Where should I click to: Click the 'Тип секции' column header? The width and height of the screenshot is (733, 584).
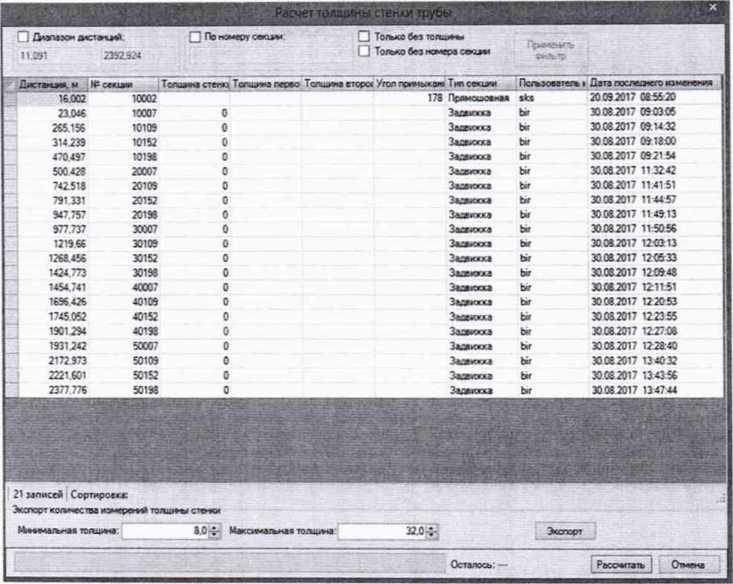tap(479, 84)
